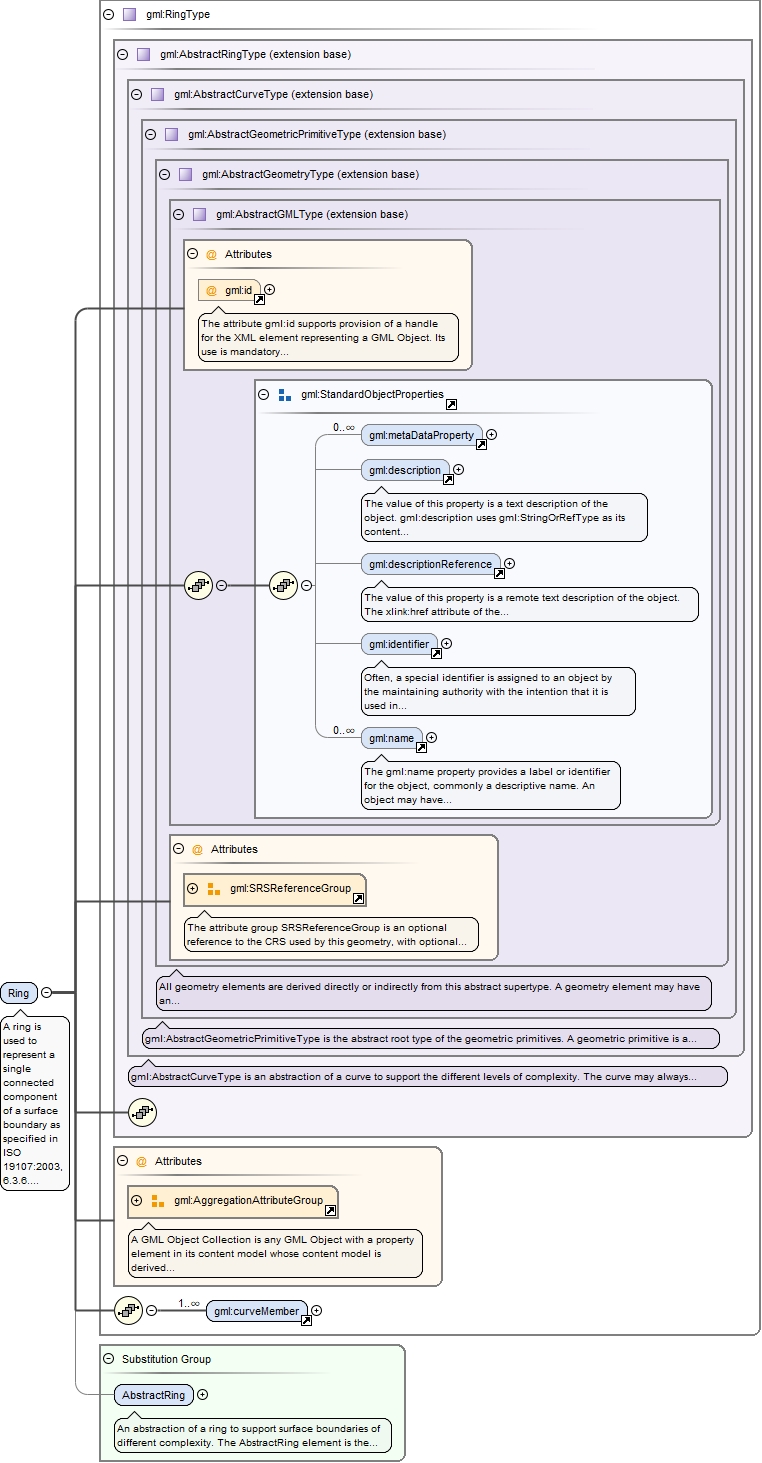Click the sequence compositor icon below AbstractCurveType description

(x=143, y=1111)
